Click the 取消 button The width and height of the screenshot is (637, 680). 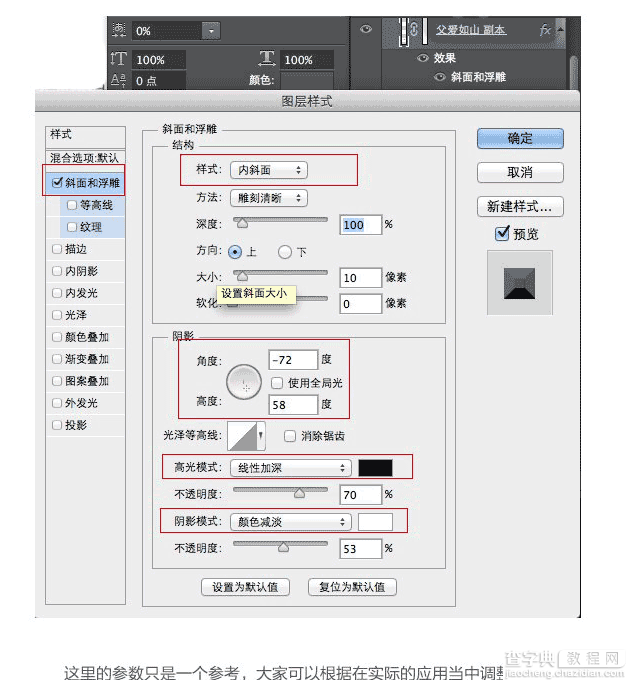tap(520, 173)
